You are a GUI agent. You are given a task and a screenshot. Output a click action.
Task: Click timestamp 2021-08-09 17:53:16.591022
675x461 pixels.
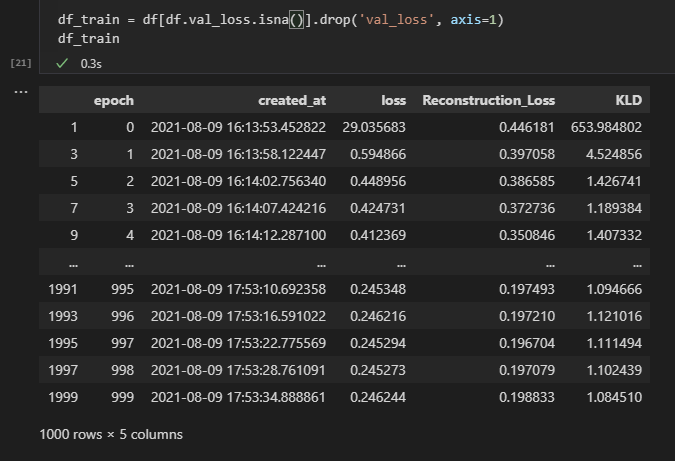238,316
